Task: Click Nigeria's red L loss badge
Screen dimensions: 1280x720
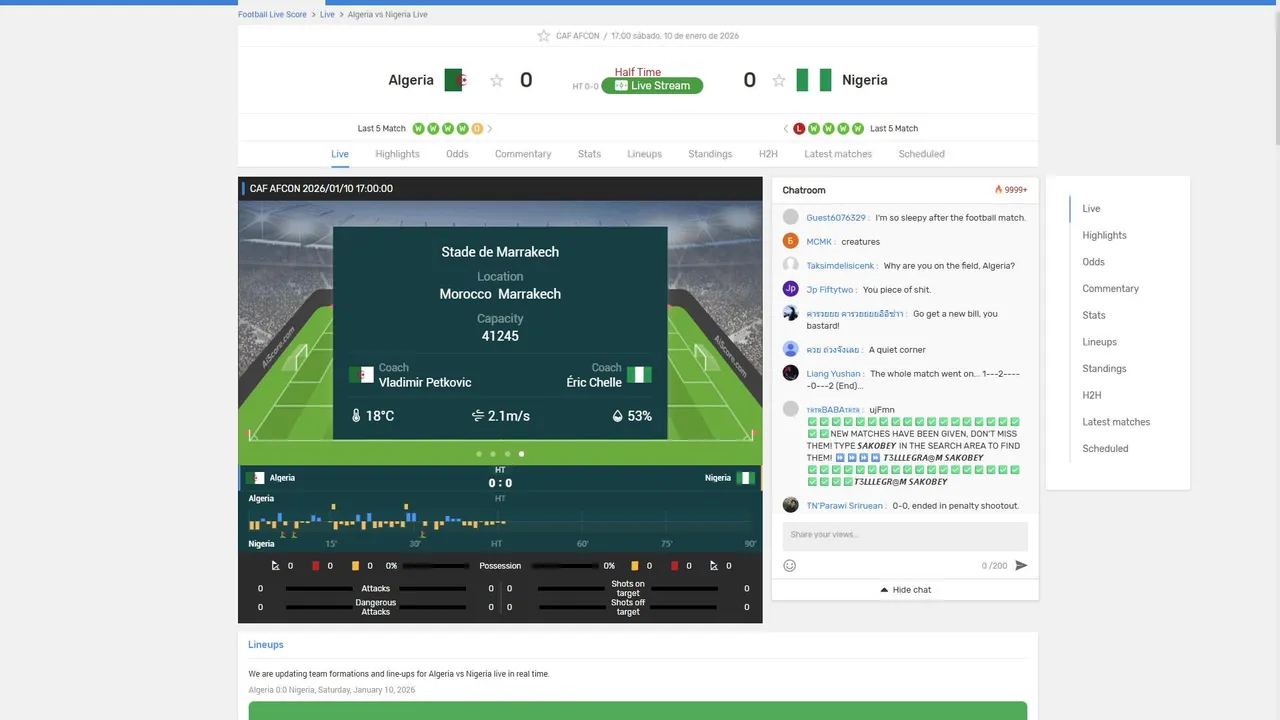Action: [799, 129]
